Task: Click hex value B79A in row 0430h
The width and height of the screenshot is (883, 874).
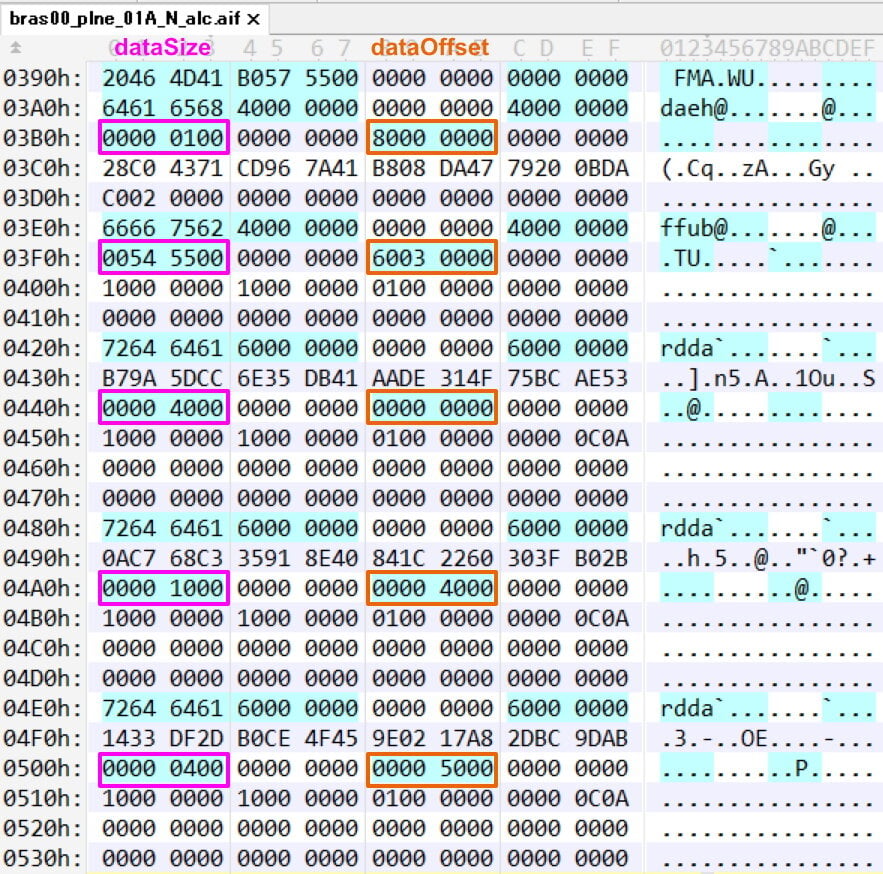Action: [129, 378]
